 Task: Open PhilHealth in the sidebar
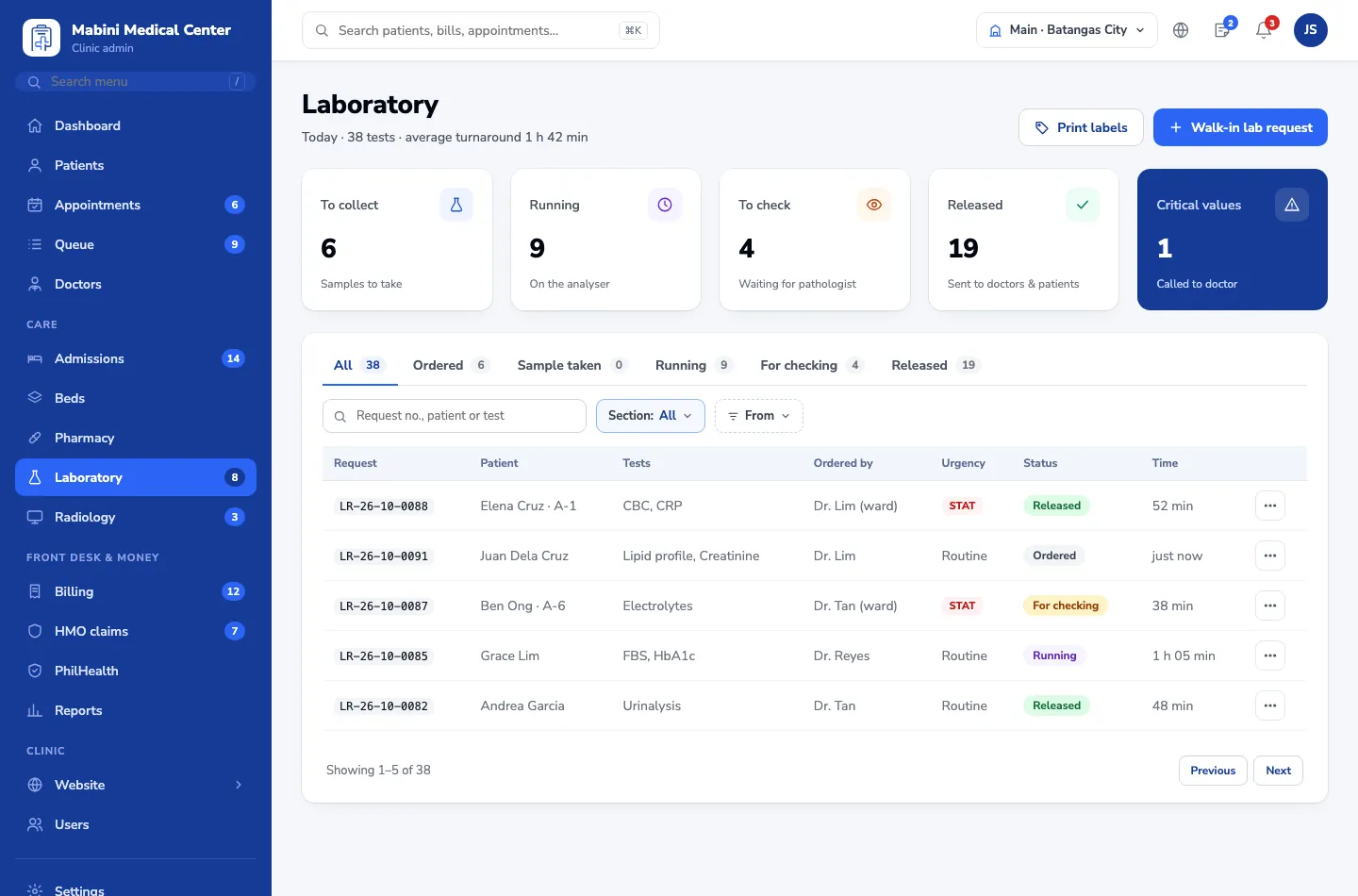pyautogui.click(x=136, y=671)
